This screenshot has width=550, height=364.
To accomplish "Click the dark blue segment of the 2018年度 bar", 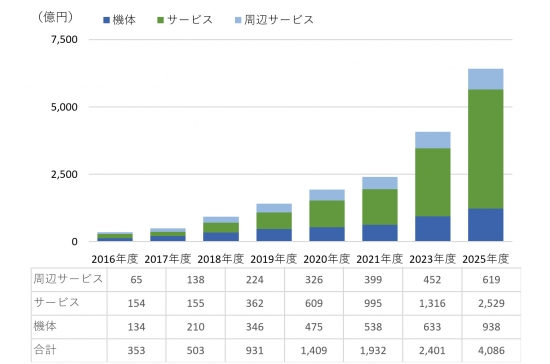I will click(x=221, y=237).
